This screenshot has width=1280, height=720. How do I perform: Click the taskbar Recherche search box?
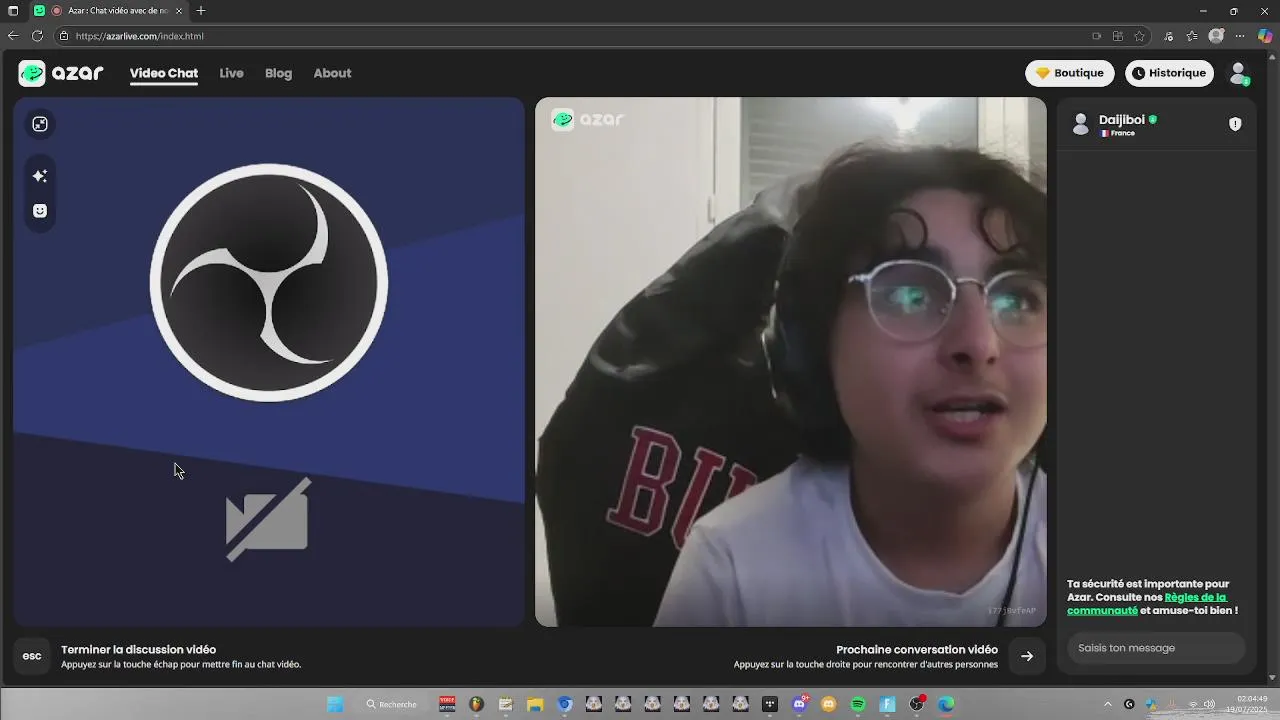click(391, 704)
